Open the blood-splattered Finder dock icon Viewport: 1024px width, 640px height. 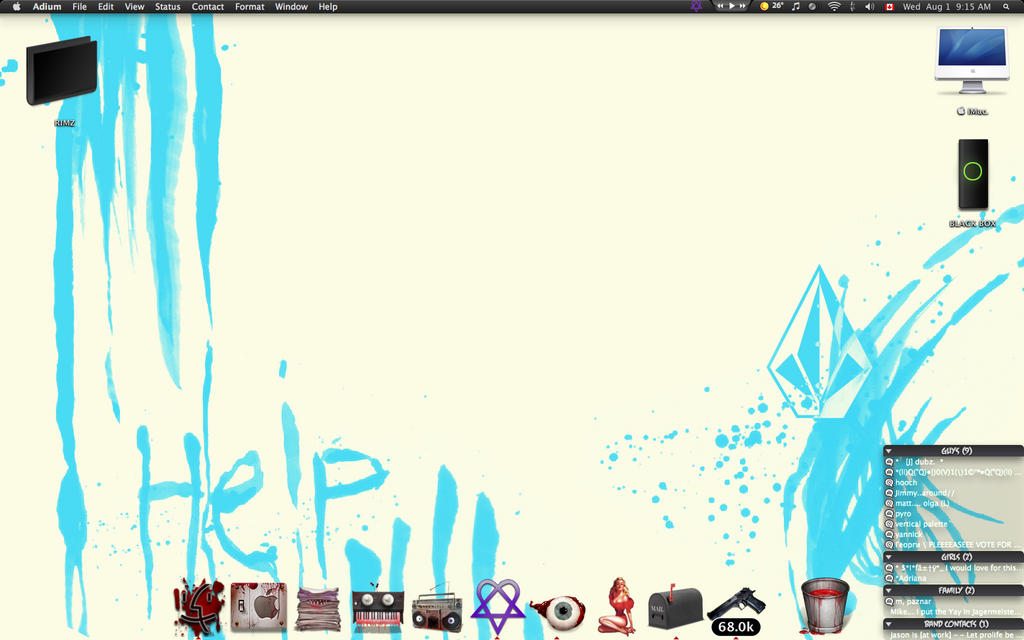click(199, 606)
